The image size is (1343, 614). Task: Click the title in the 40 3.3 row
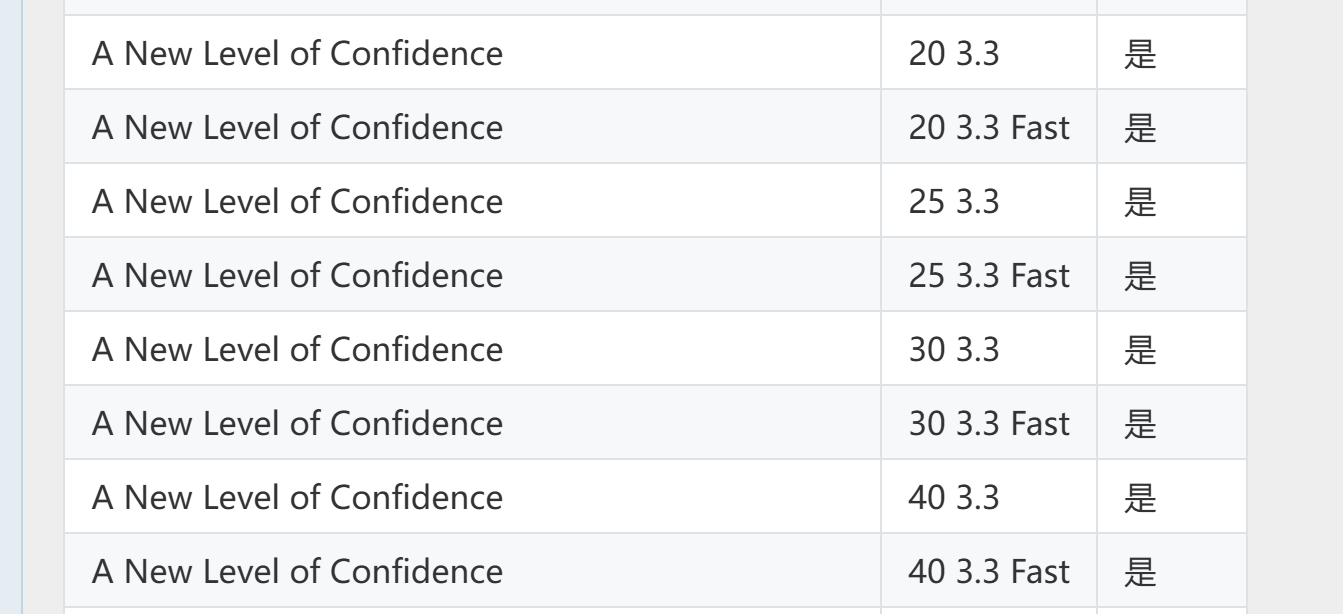pyautogui.click(x=297, y=497)
